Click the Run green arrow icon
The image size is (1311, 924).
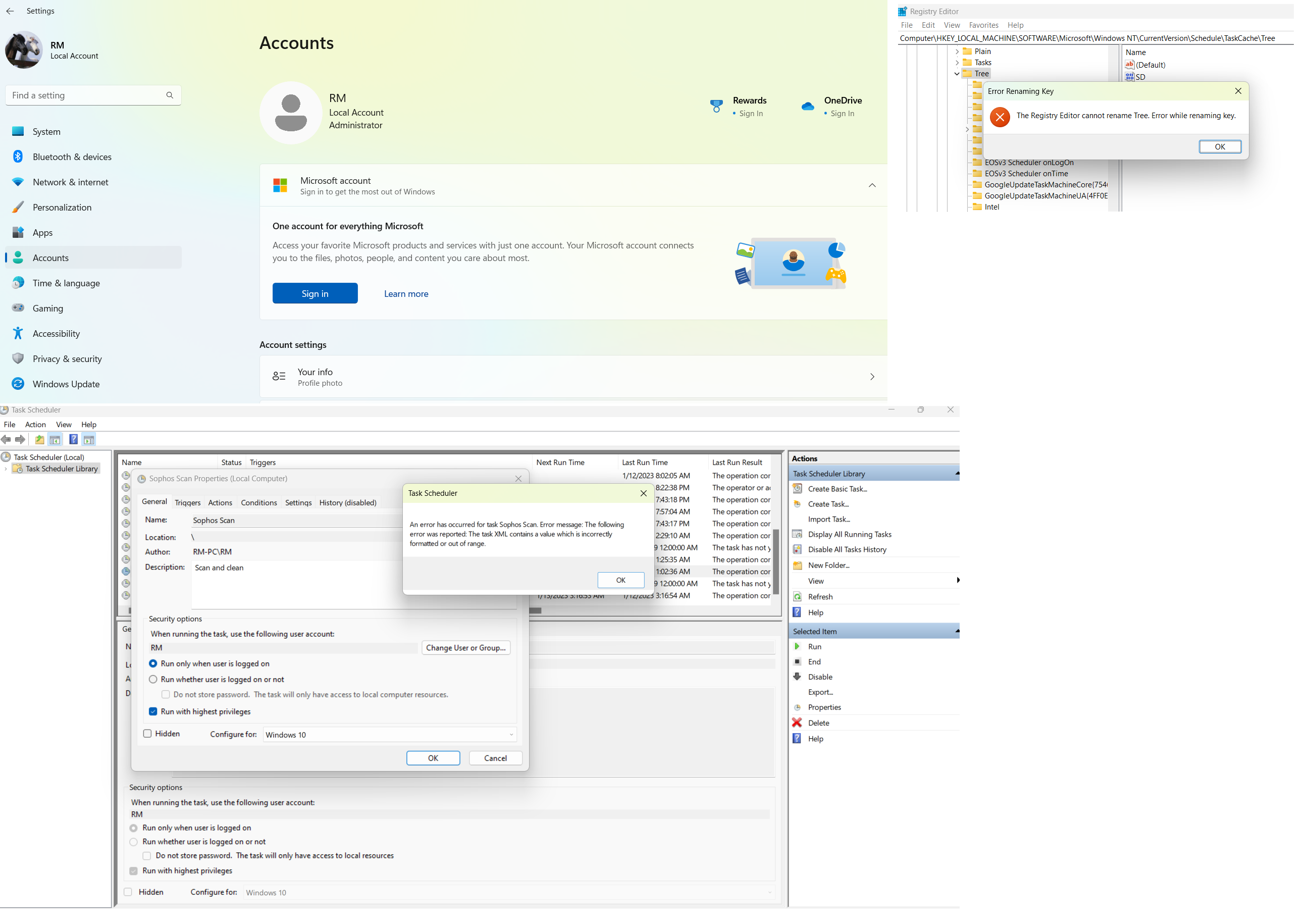pos(797,646)
